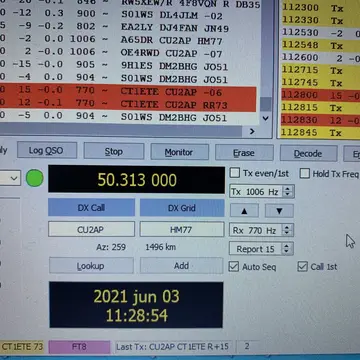
Task: Click the Decode button
Action: click(x=308, y=154)
